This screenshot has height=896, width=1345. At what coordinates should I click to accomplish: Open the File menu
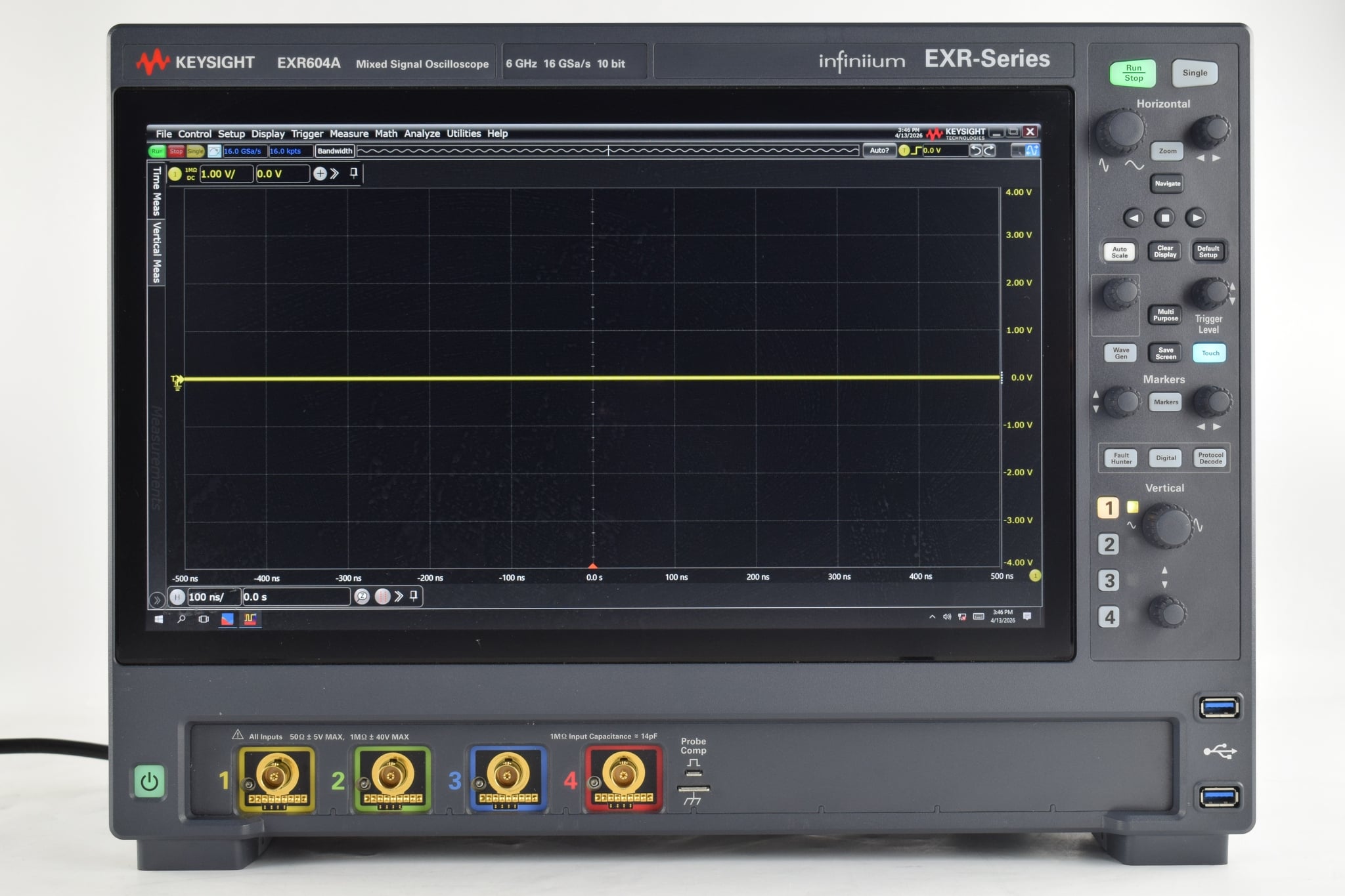164,134
